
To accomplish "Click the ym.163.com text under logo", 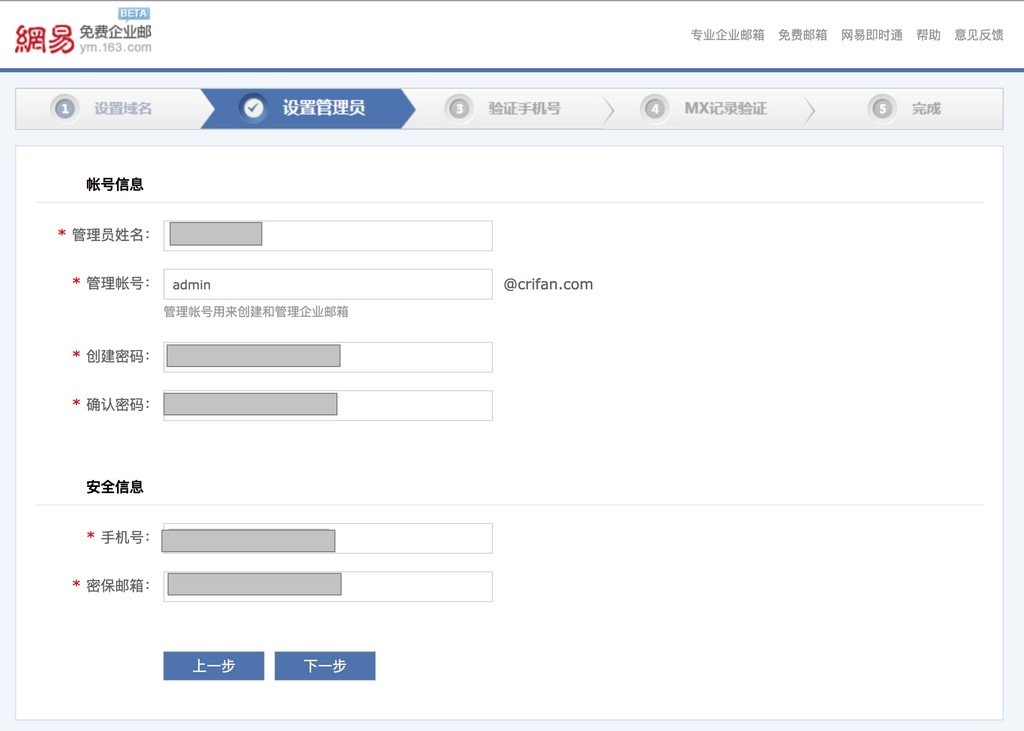I will [116, 48].
